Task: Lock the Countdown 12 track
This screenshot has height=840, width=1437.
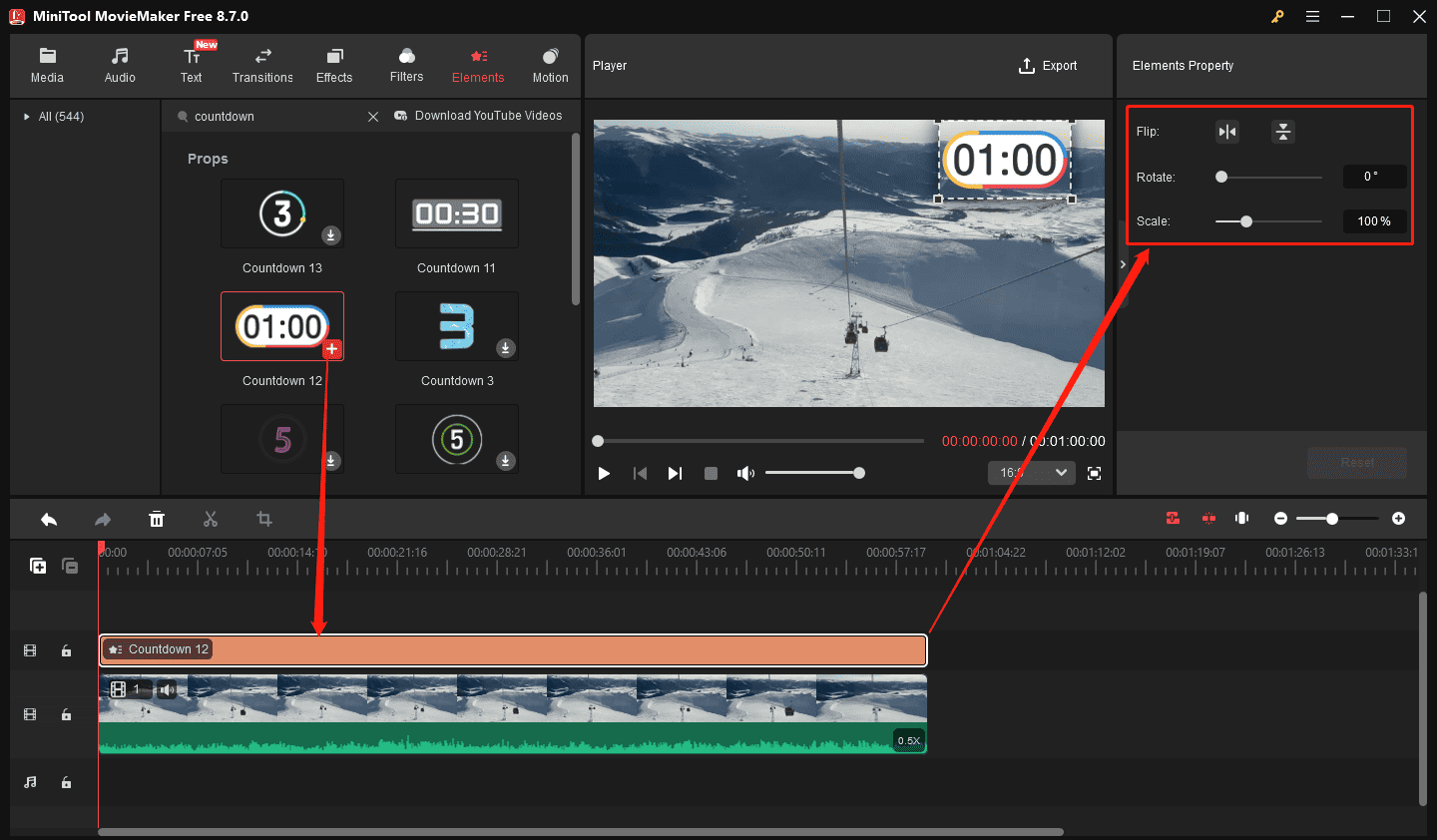Action: 66,650
